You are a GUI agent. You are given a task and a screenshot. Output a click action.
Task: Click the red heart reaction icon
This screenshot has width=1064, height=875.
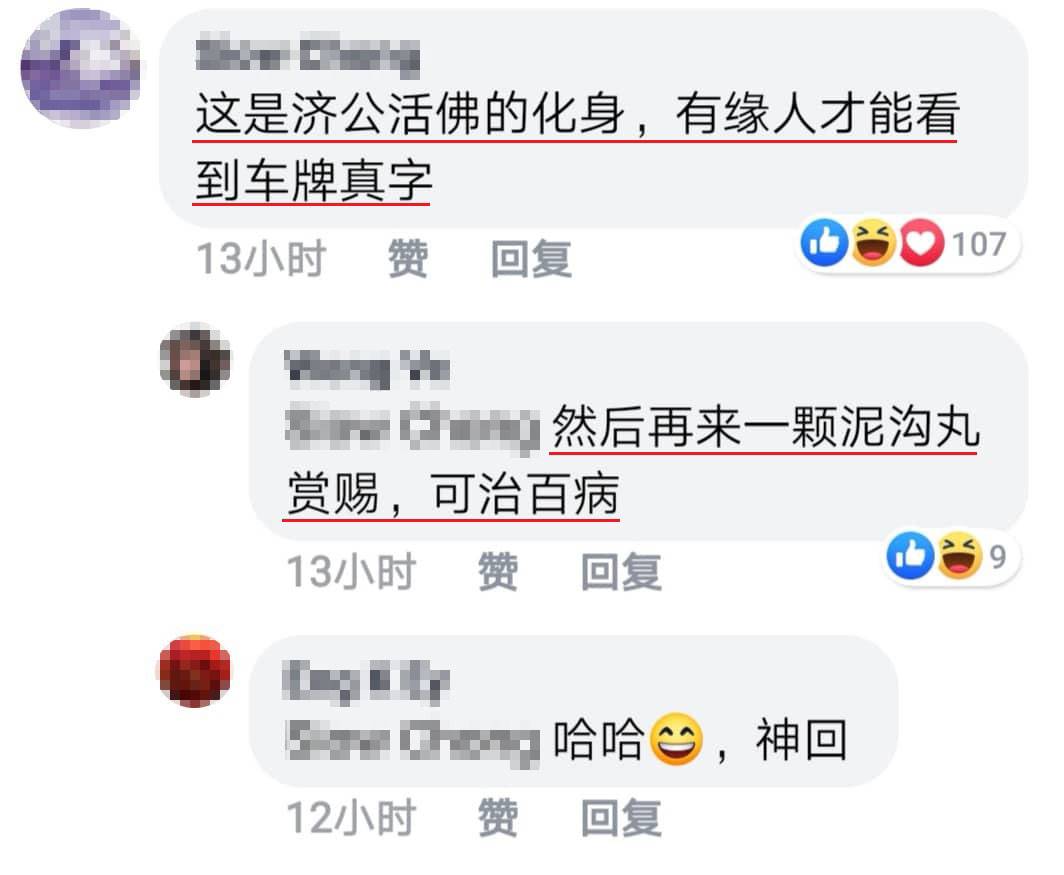pos(921,242)
